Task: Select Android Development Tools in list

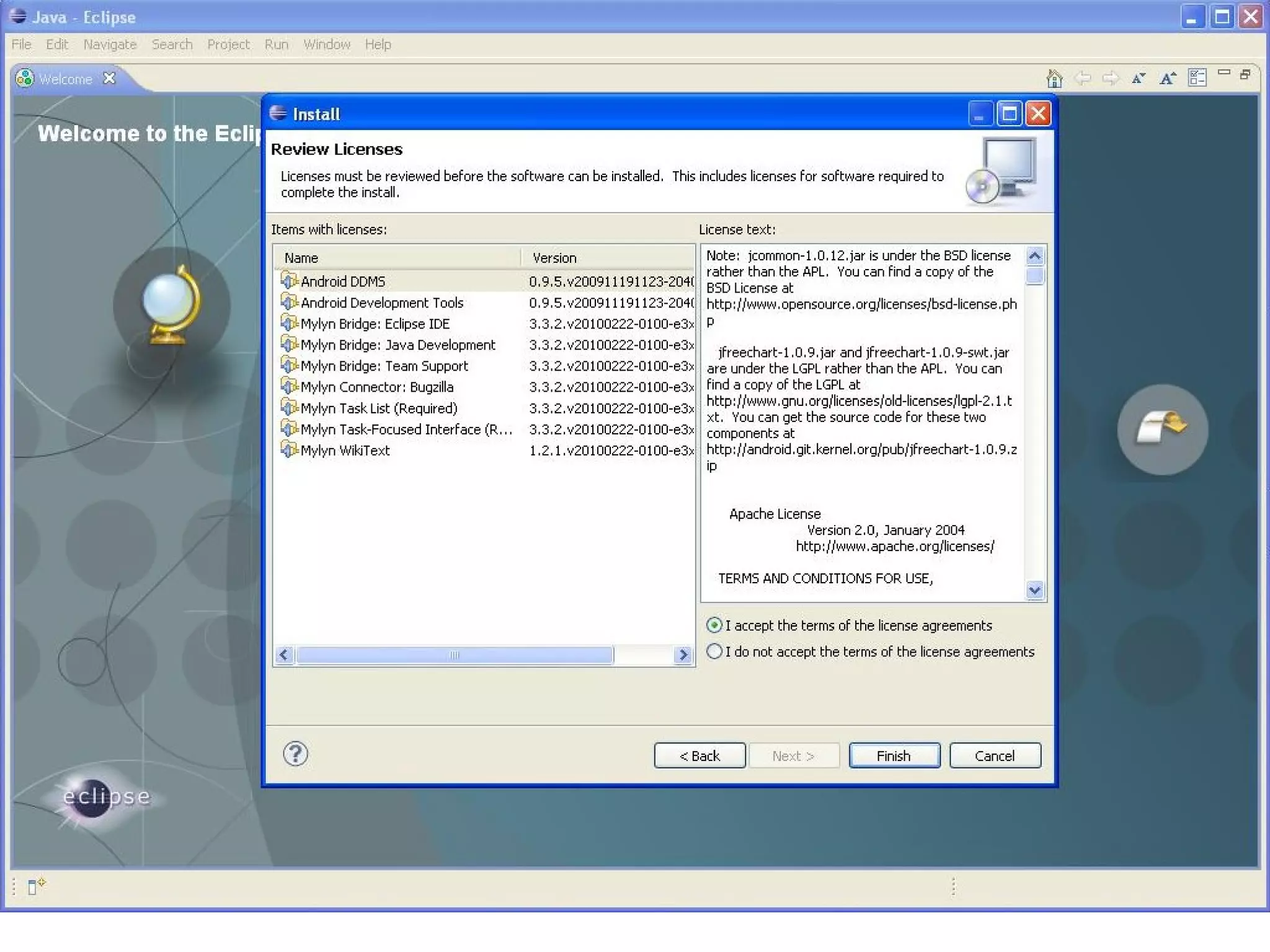Action: click(382, 302)
